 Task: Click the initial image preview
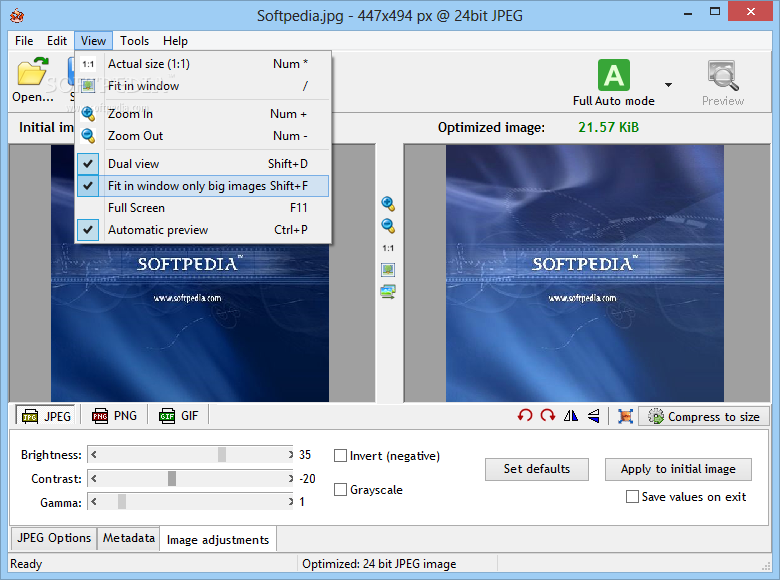click(x=190, y=322)
